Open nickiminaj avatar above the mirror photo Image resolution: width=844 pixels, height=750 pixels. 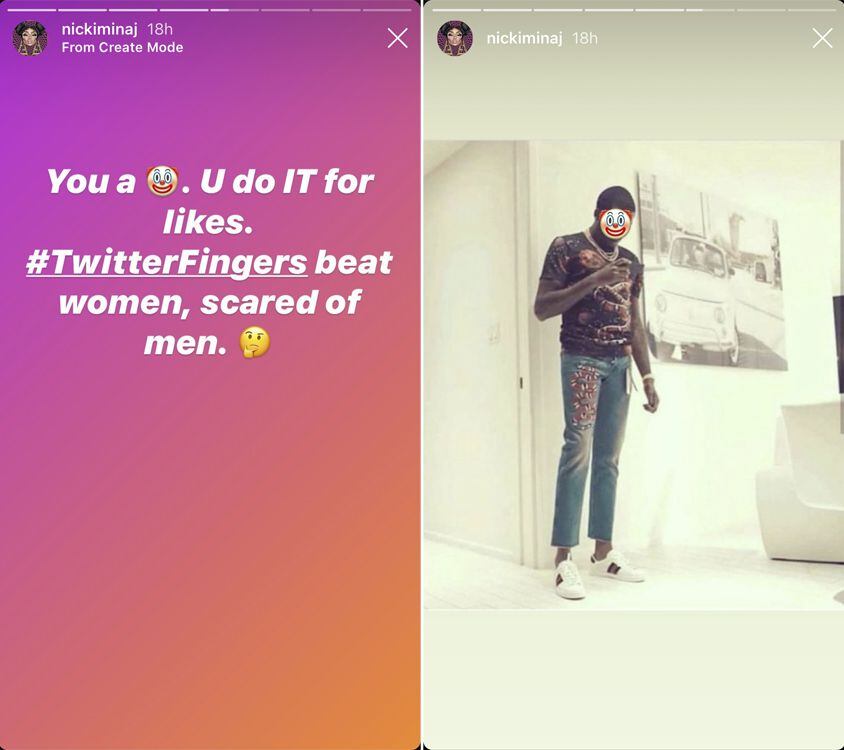(455, 38)
